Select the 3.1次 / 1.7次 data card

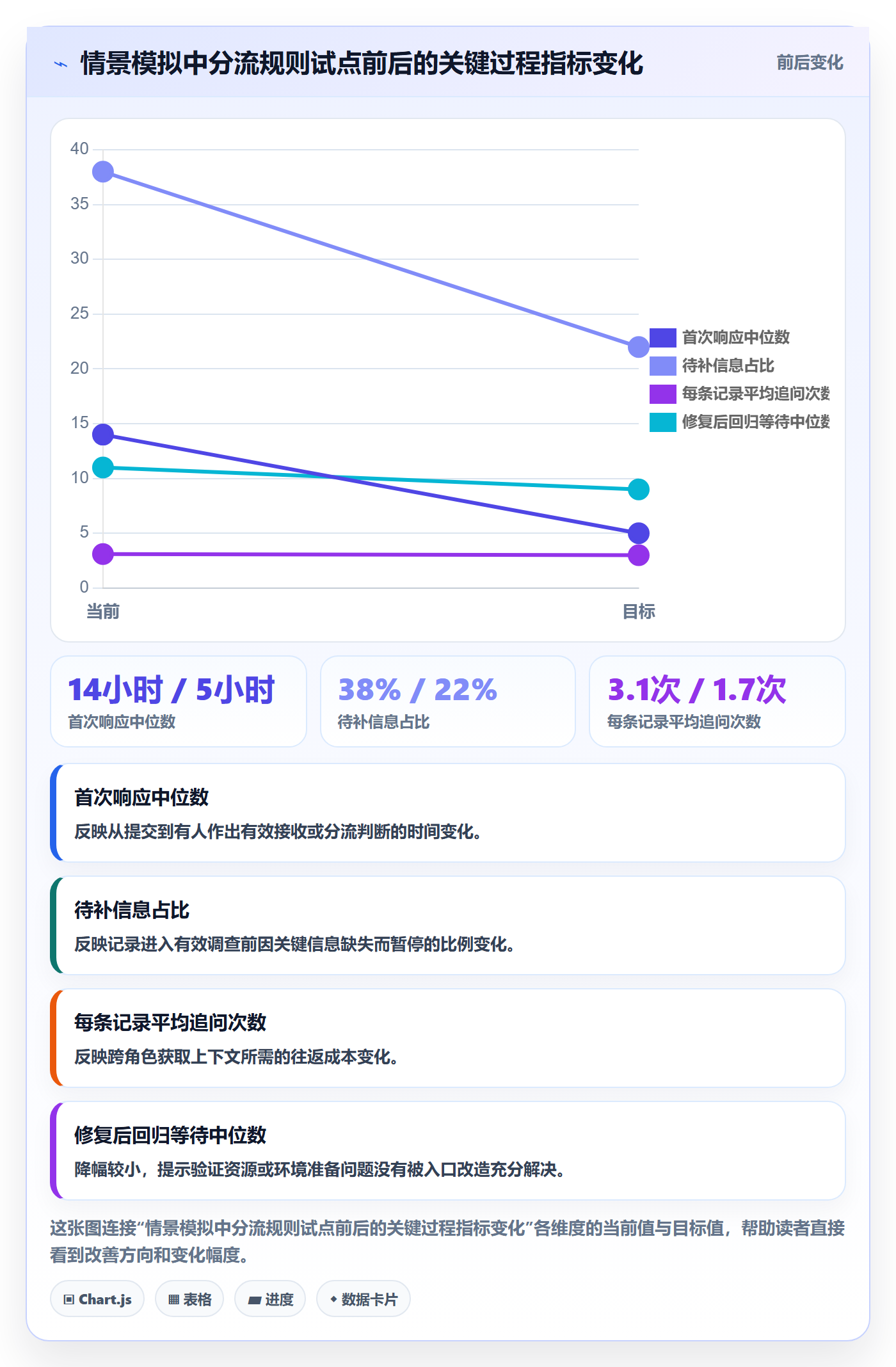click(717, 701)
